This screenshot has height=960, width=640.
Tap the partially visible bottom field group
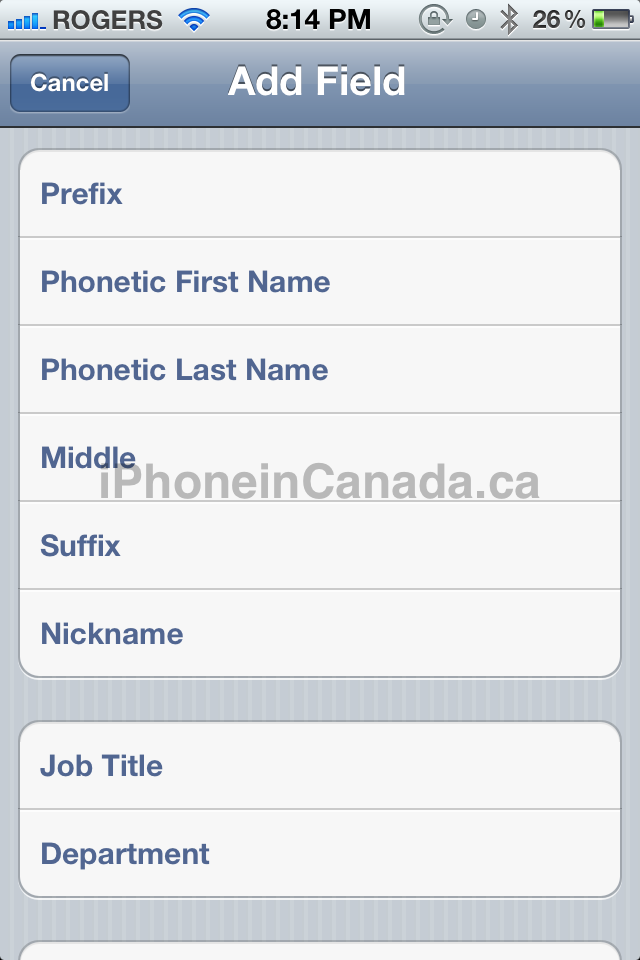pyautogui.click(x=320, y=951)
